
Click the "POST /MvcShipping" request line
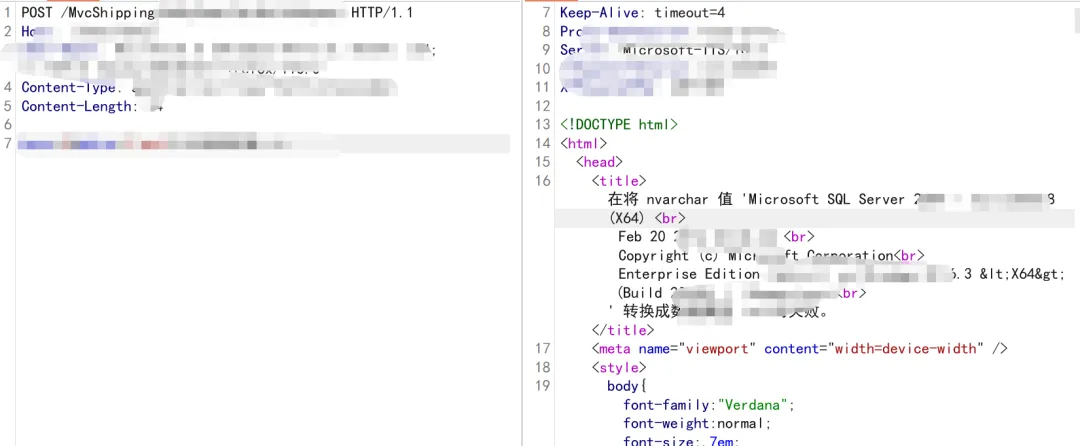pyautogui.click(x=88, y=13)
